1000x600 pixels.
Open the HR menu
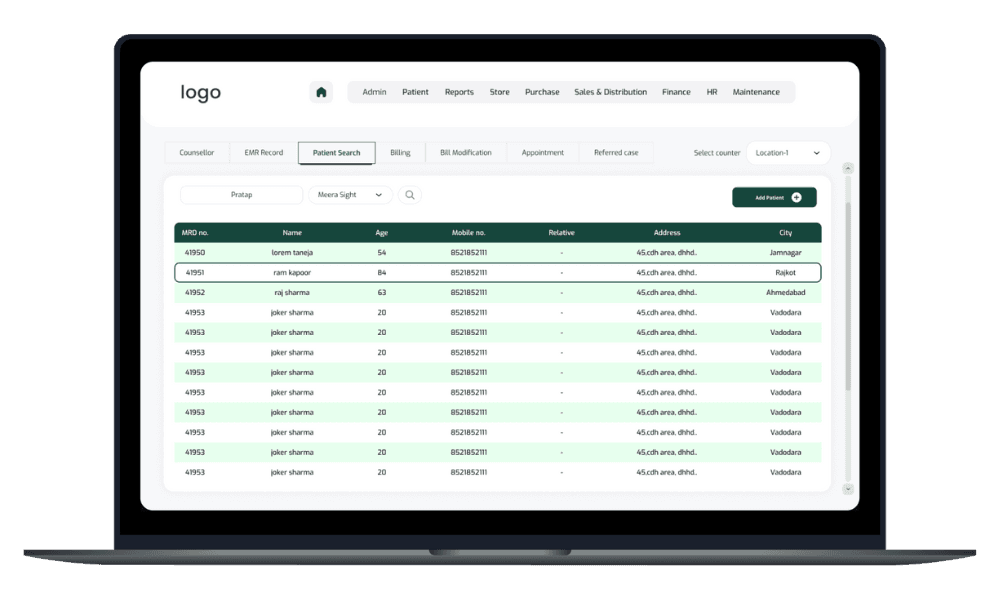pos(711,92)
